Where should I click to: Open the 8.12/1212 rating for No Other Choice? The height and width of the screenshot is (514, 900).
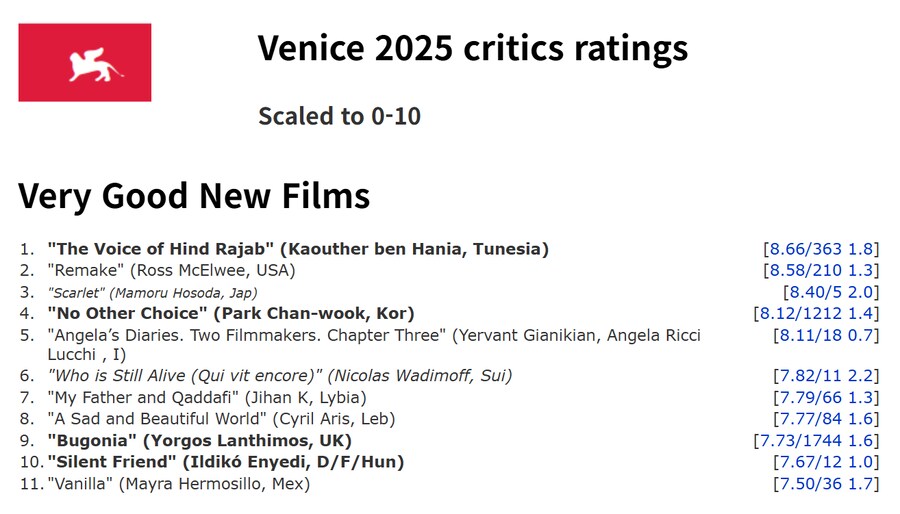816,313
